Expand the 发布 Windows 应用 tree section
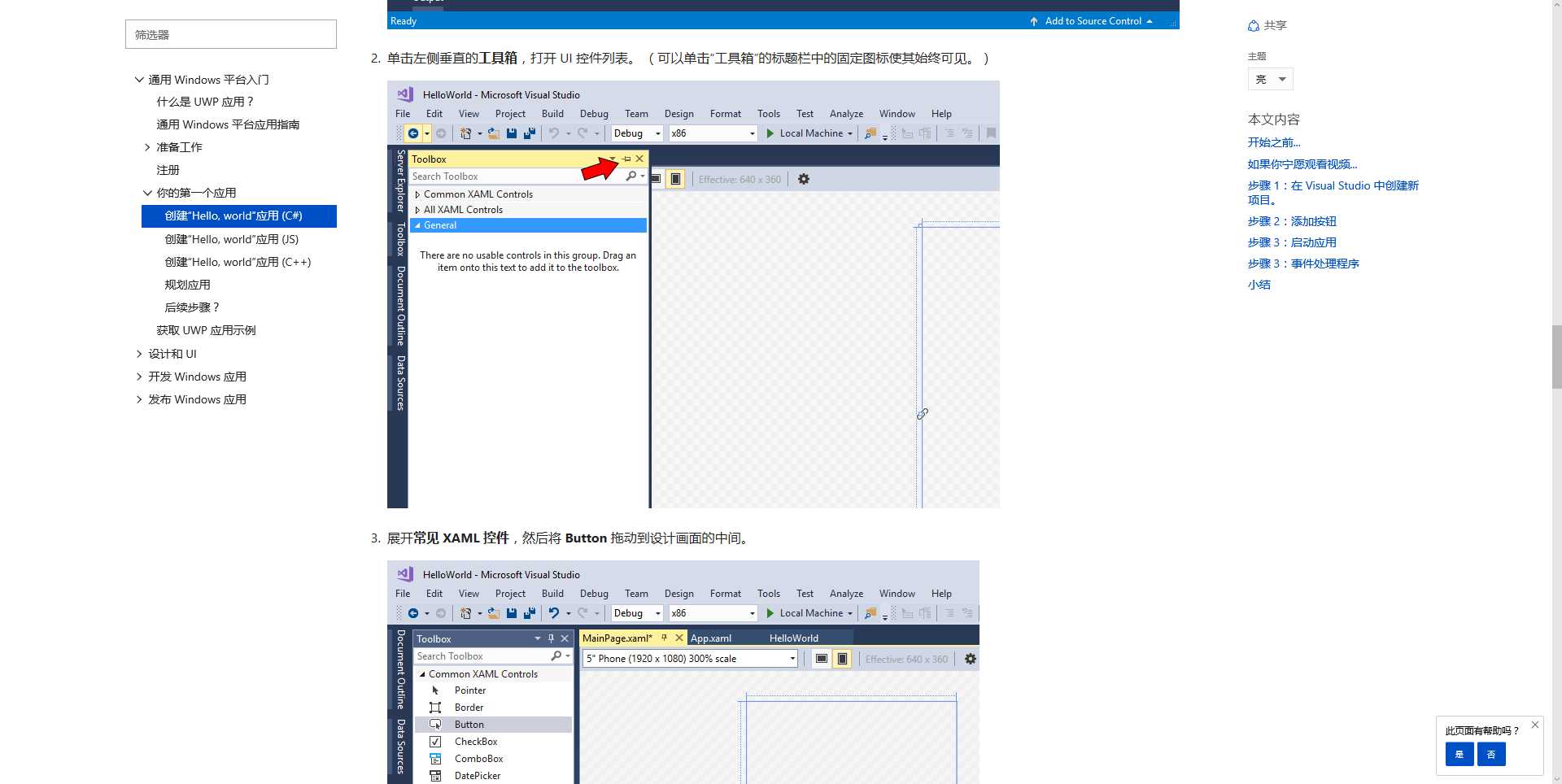Viewport: 1562px width, 784px height. tap(139, 399)
